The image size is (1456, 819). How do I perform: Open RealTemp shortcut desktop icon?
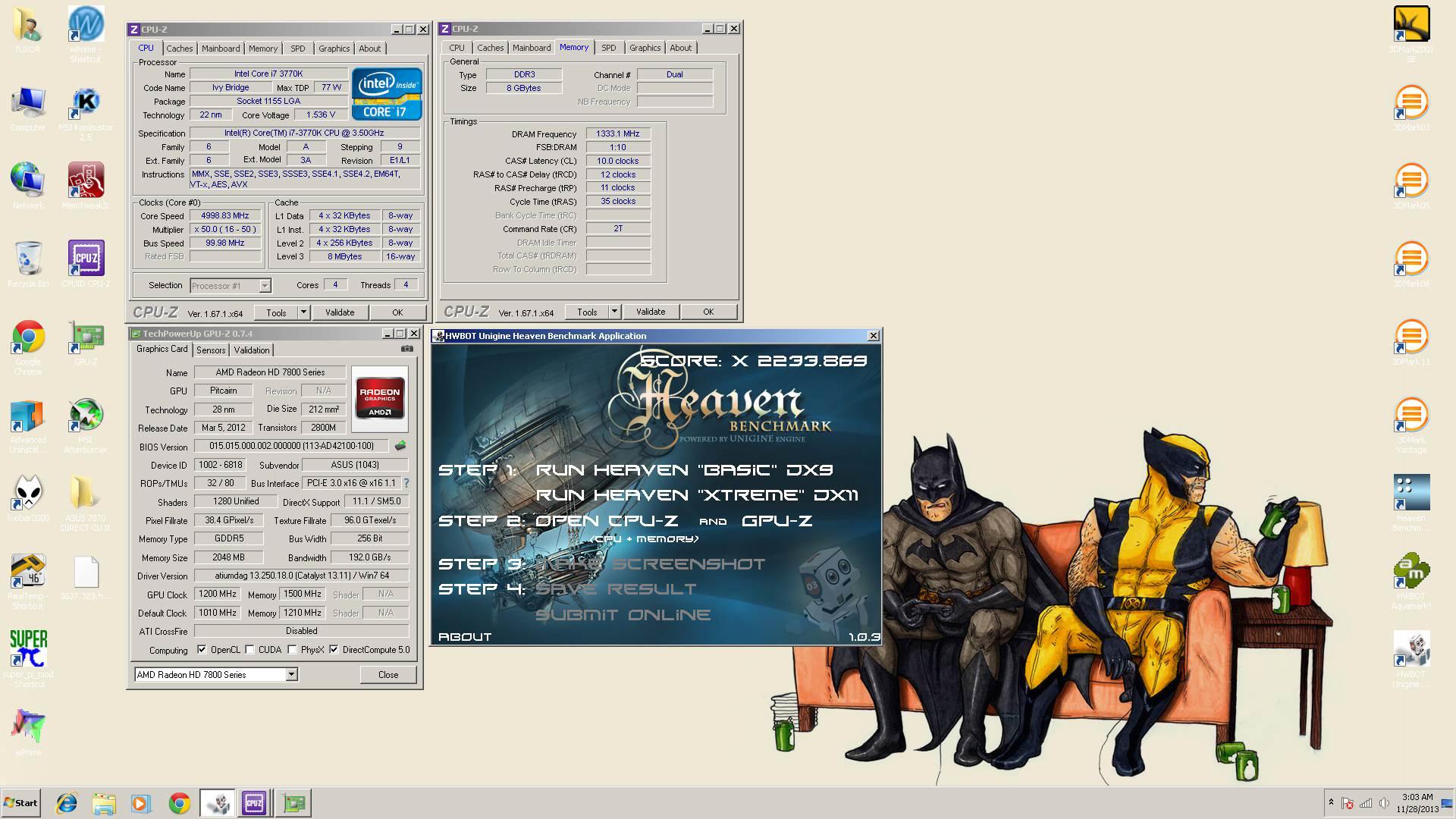click(x=28, y=582)
